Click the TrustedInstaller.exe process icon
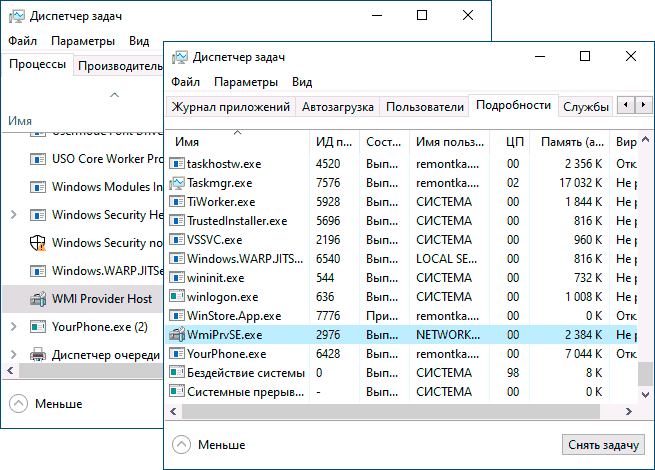Screen dimensions: 655x470 click(x=177, y=221)
